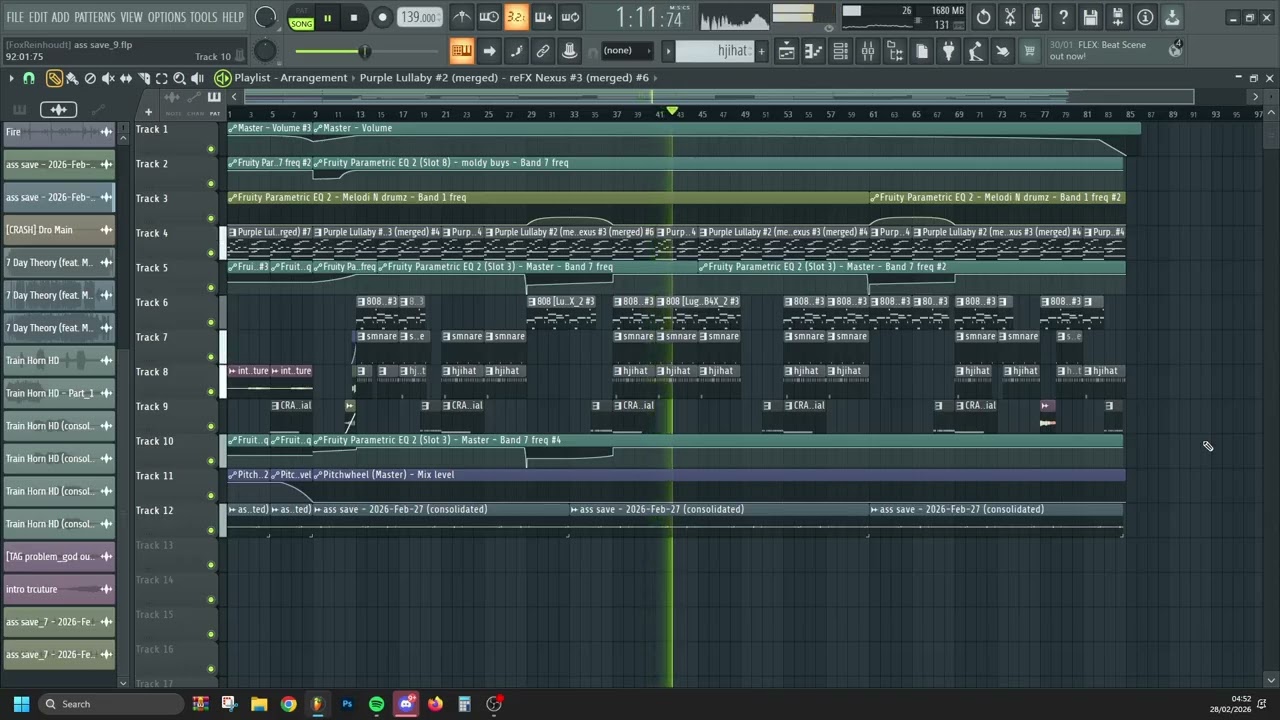Select the Slip tool in playlist toolbar
The width and height of the screenshot is (1280, 720).
126,78
